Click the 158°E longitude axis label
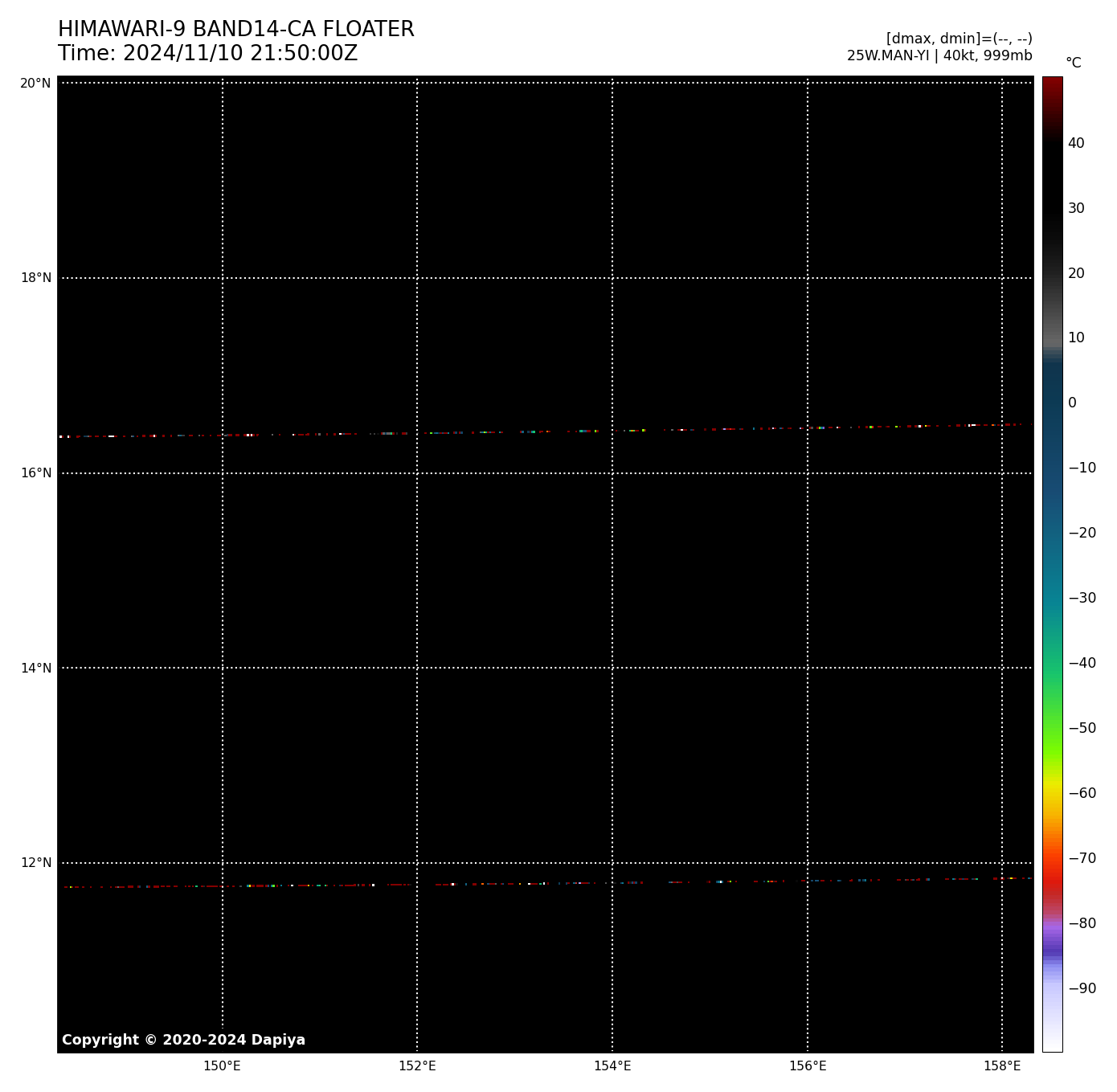1117x1092 pixels. point(1002,1066)
